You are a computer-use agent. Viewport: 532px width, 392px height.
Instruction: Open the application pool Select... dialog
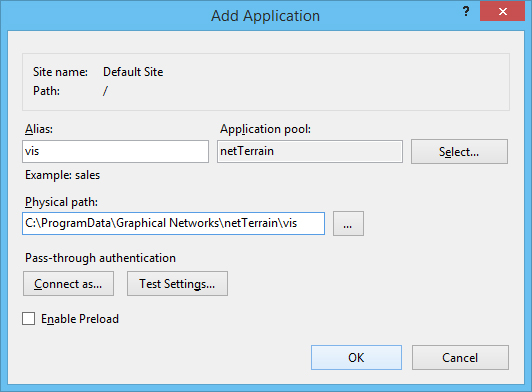point(459,151)
